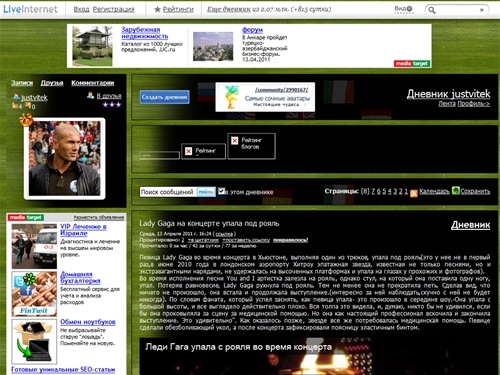Image resolution: width=500 pixels, height=375 pixels.
Task: Click the Профиль link
Action: pyautogui.click(x=474, y=104)
